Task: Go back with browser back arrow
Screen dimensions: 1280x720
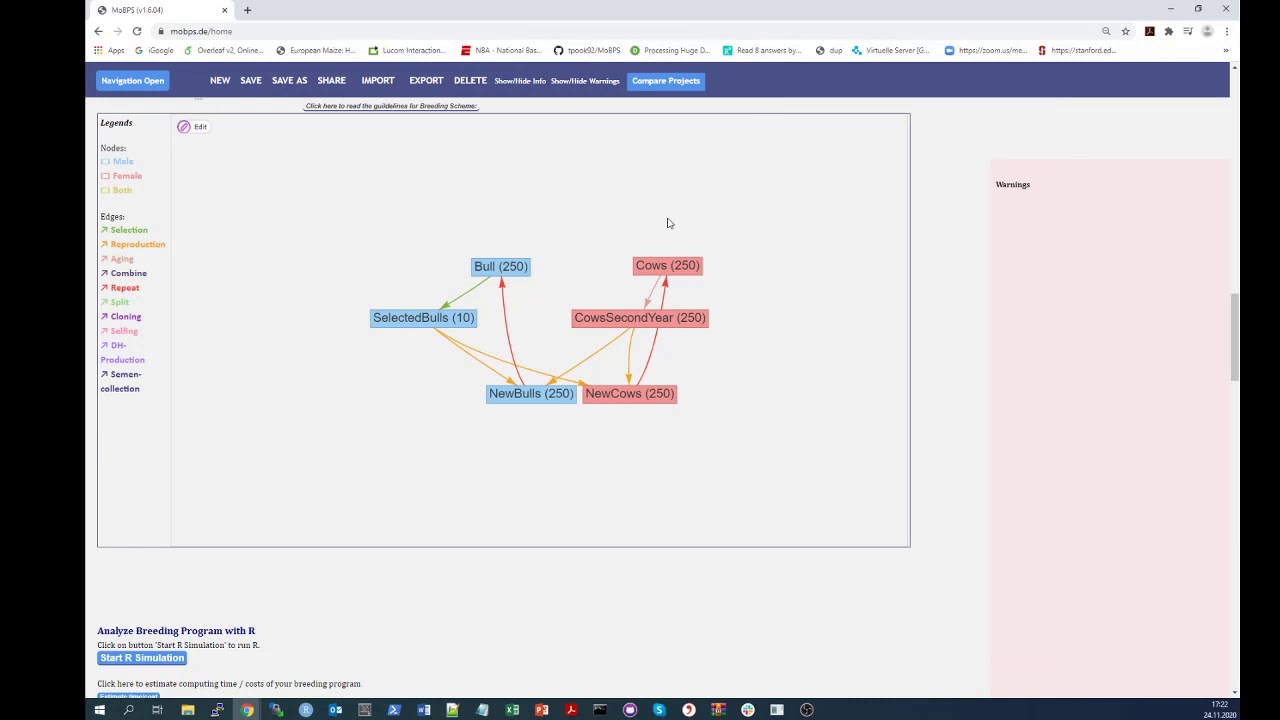Action: tap(98, 31)
